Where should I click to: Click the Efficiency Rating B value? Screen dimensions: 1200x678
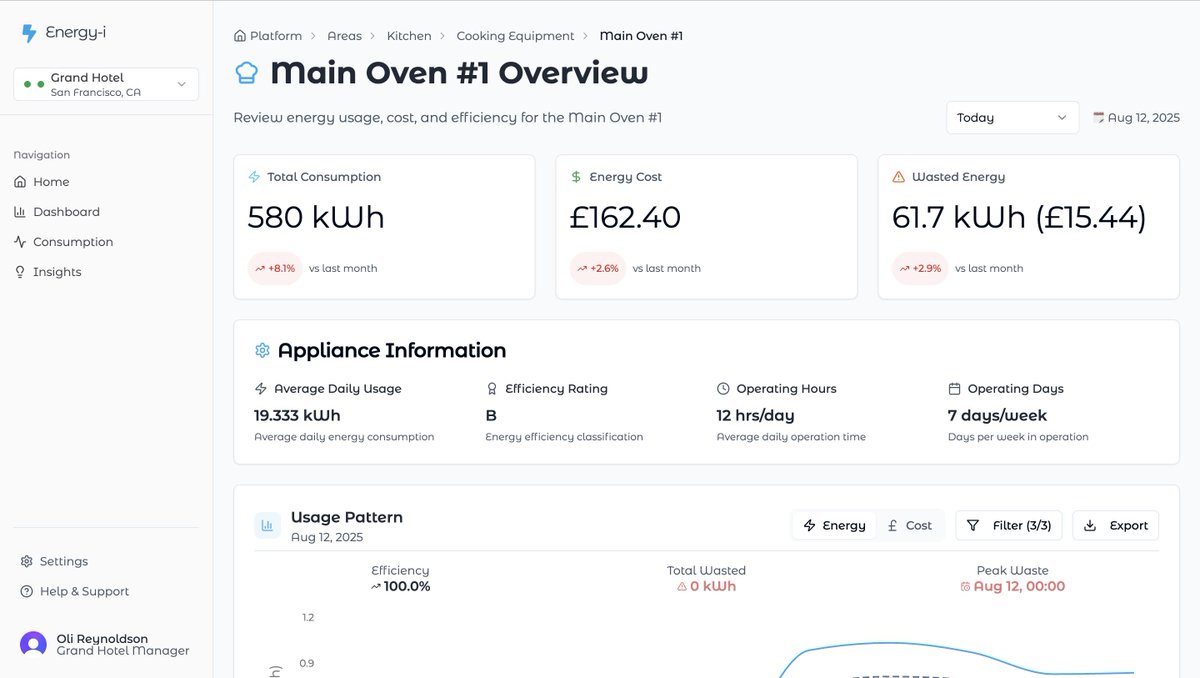pos(491,415)
